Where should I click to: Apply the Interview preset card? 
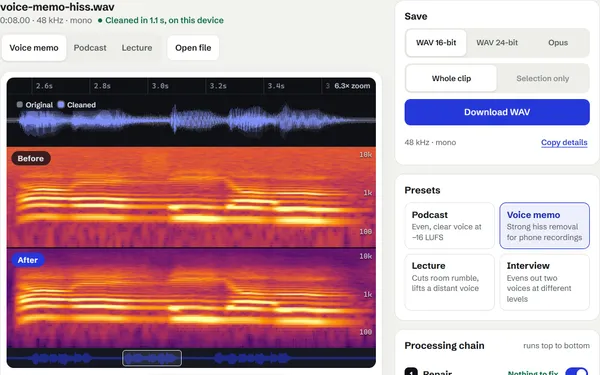click(x=544, y=282)
